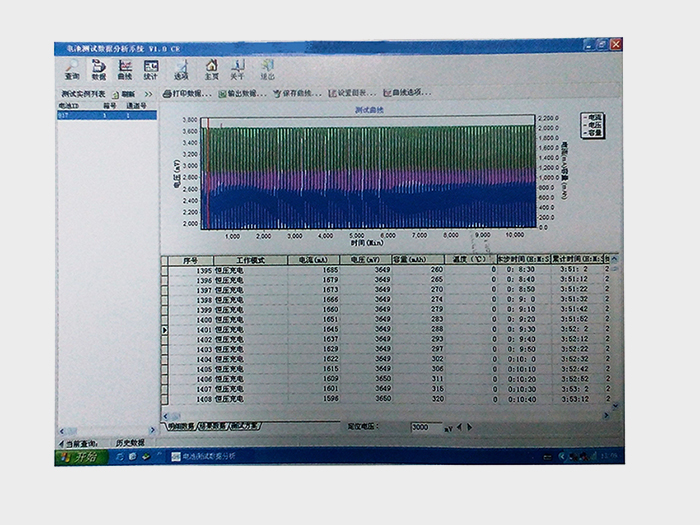Image resolution: width=700 pixels, height=525 pixels.
Task: Open the 关于 (About) toolbar icon
Action: (x=238, y=69)
